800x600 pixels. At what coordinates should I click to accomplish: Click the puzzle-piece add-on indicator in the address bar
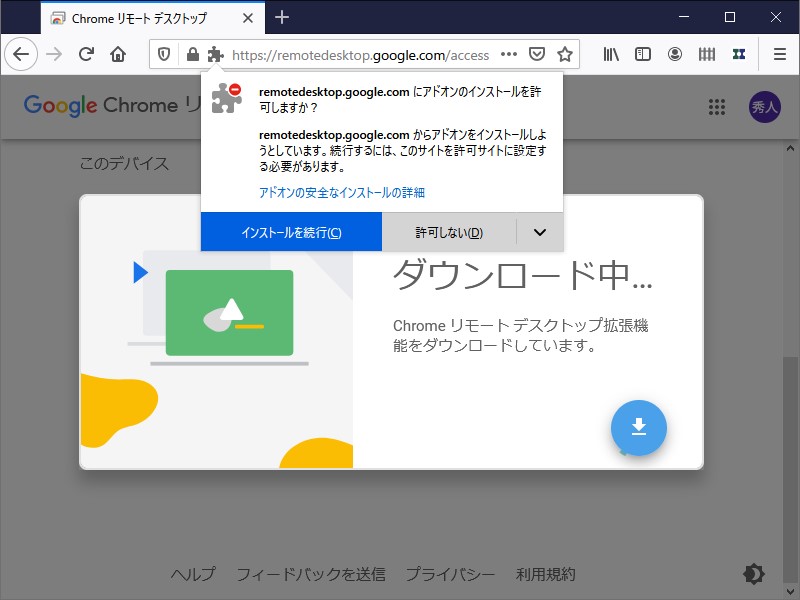point(216,54)
